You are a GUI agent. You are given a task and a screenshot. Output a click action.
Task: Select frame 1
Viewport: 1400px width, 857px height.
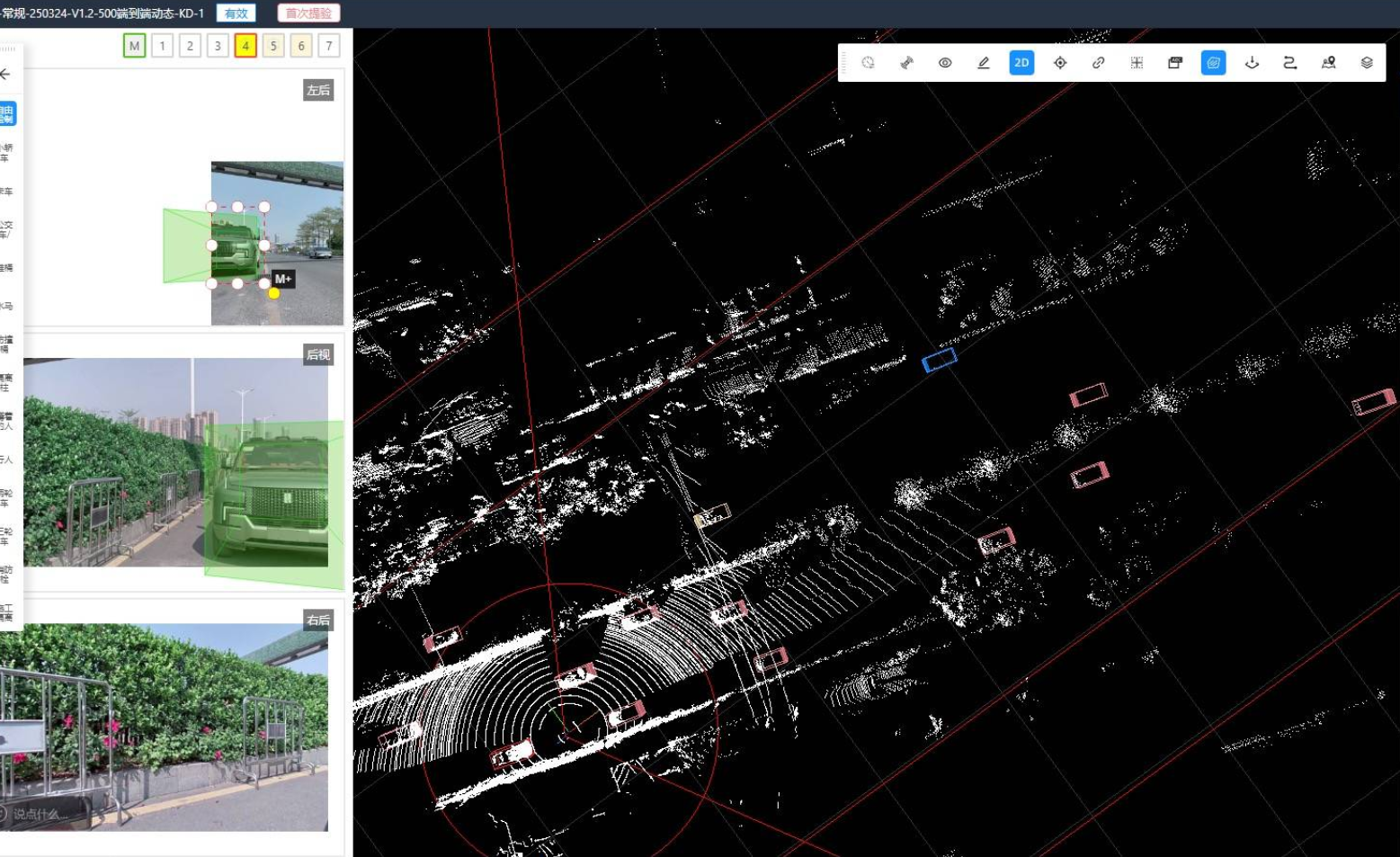[162, 46]
